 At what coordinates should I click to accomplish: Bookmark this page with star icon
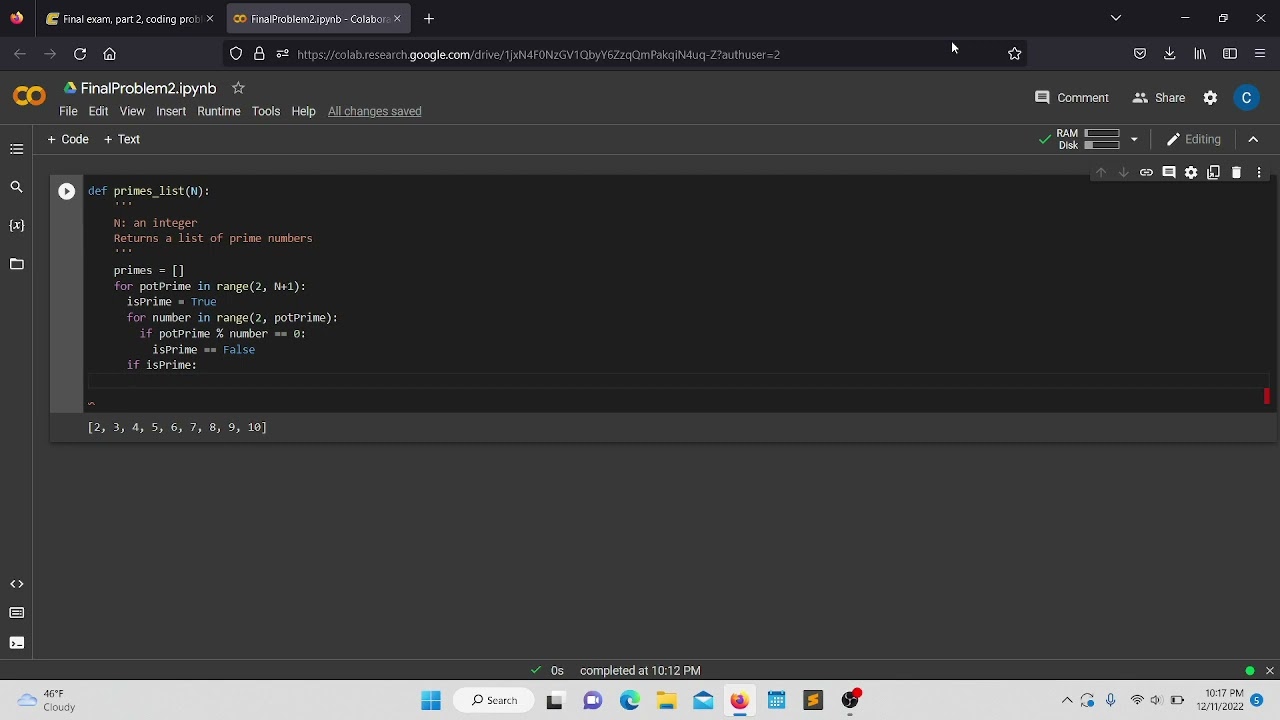1015,54
